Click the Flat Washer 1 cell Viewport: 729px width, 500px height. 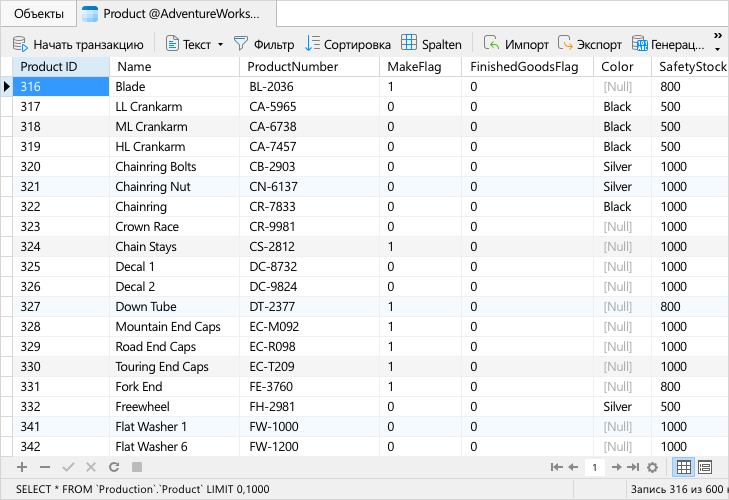point(174,427)
